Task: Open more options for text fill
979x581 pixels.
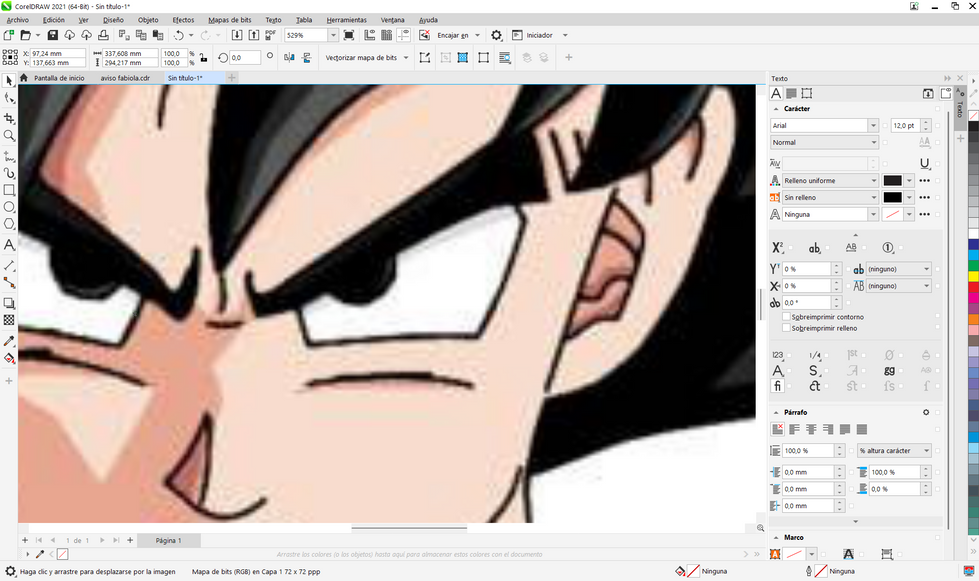Action: coord(925,180)
